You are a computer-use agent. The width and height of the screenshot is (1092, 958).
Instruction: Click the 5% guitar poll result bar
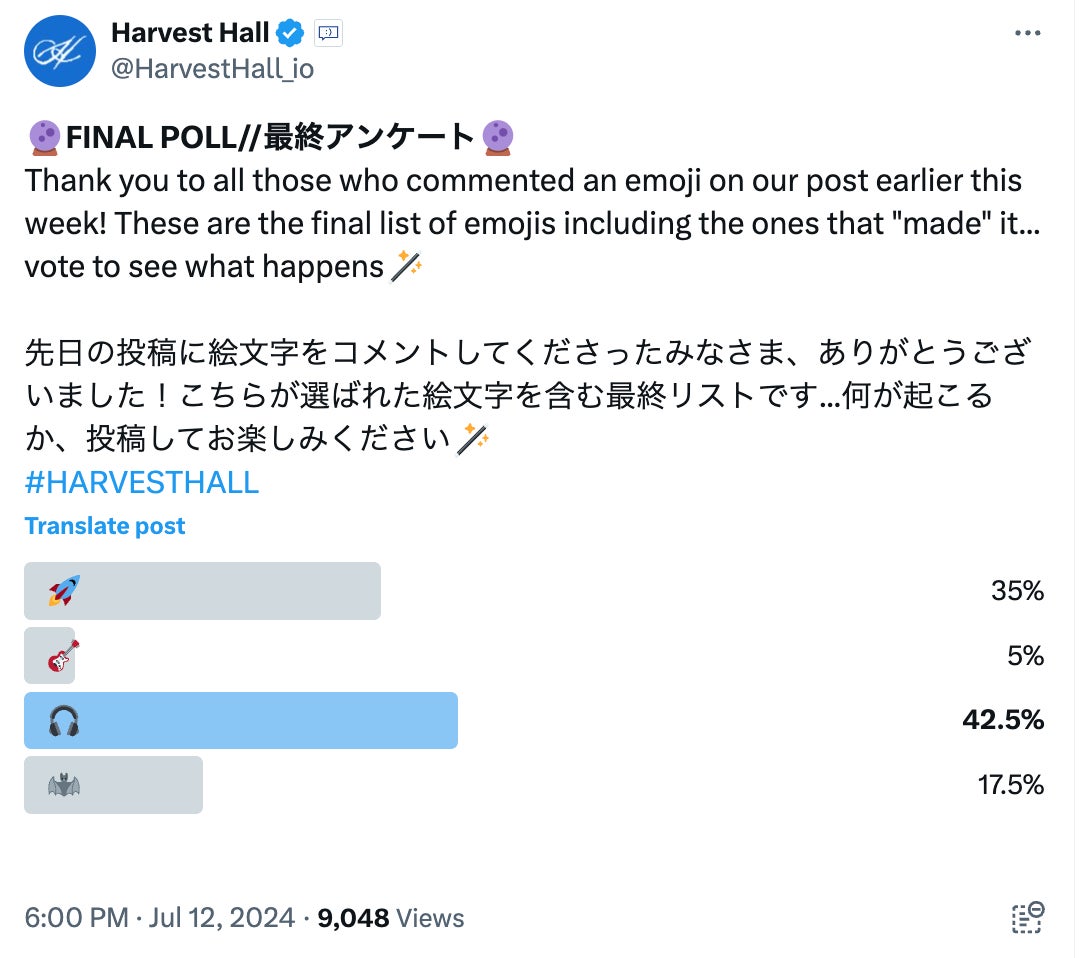(x=49, y=656)
